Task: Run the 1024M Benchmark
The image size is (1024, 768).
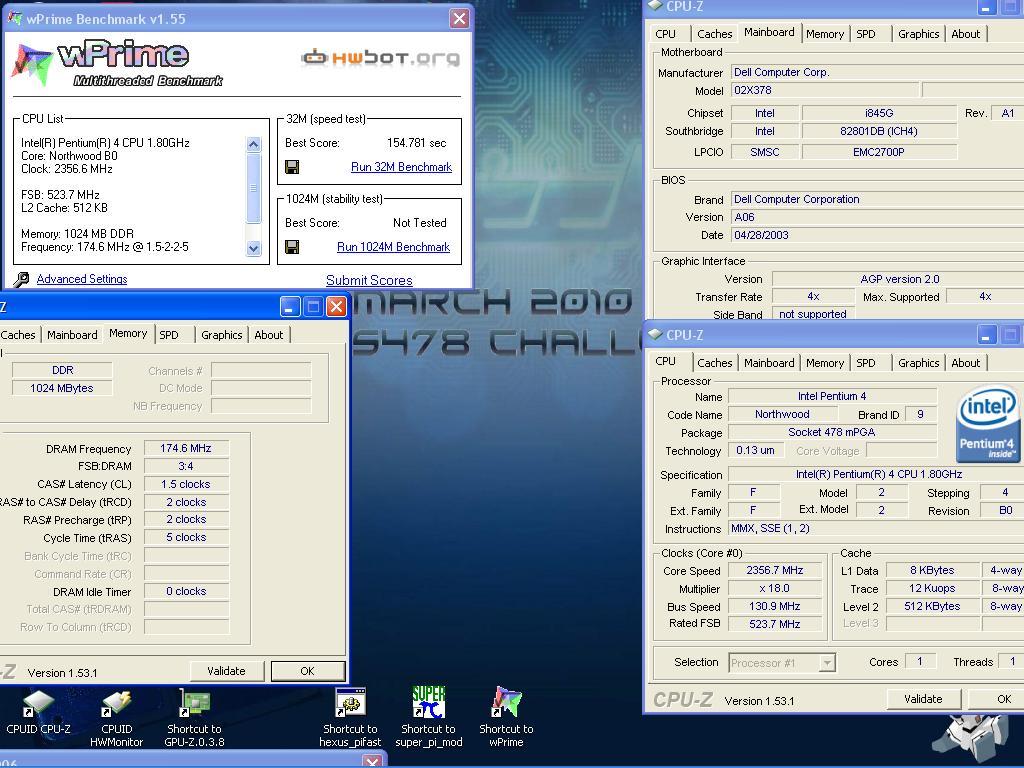Action: (393, 247)
